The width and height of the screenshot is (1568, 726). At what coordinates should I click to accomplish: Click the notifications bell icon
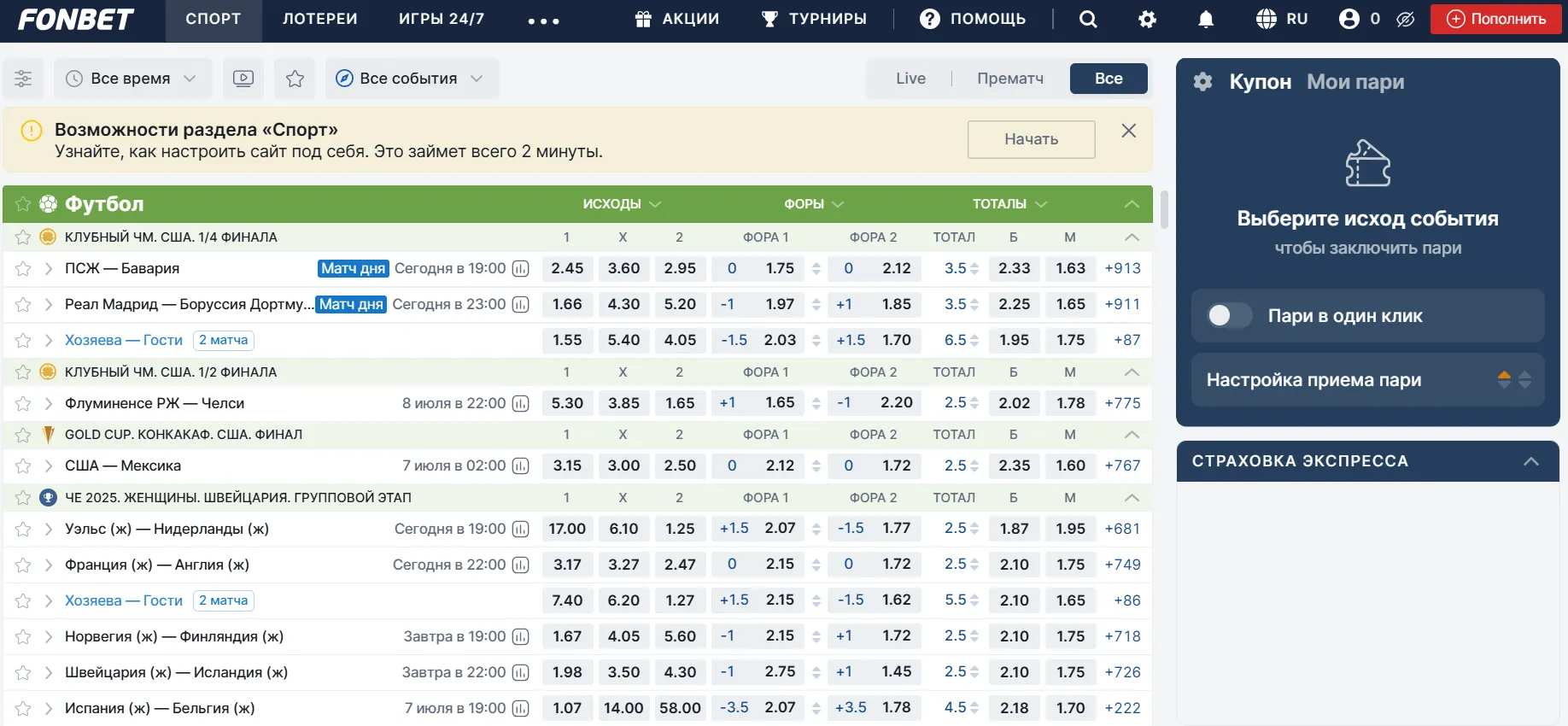1205,19
